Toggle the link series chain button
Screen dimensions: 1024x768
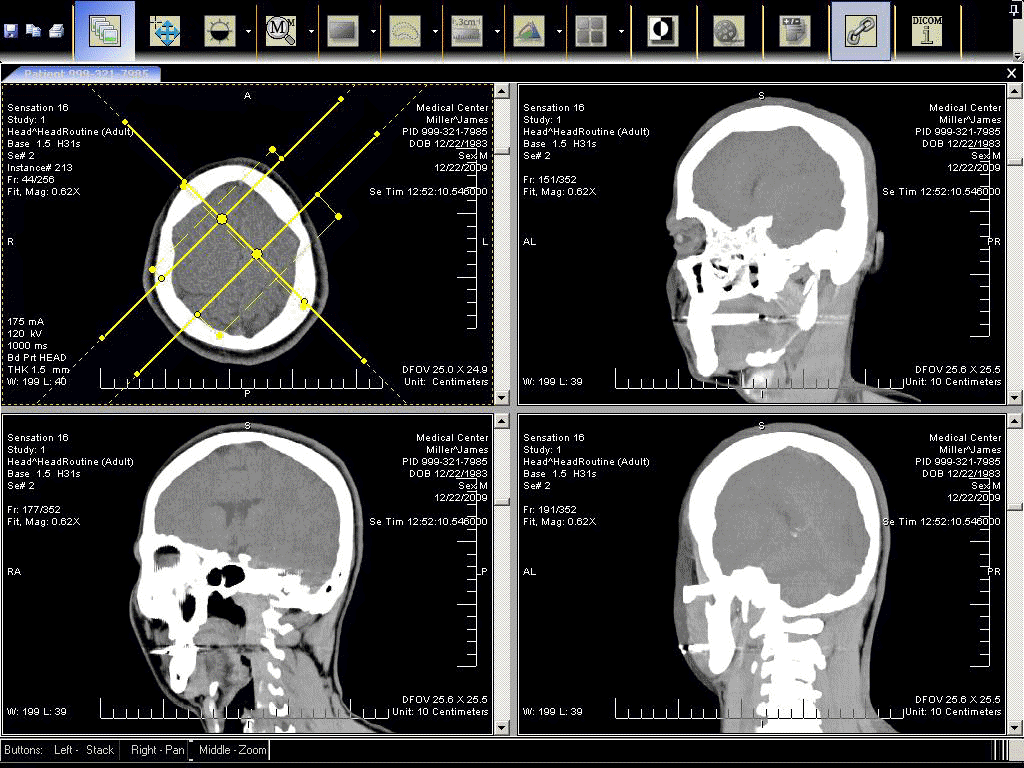tap(861, 31)
